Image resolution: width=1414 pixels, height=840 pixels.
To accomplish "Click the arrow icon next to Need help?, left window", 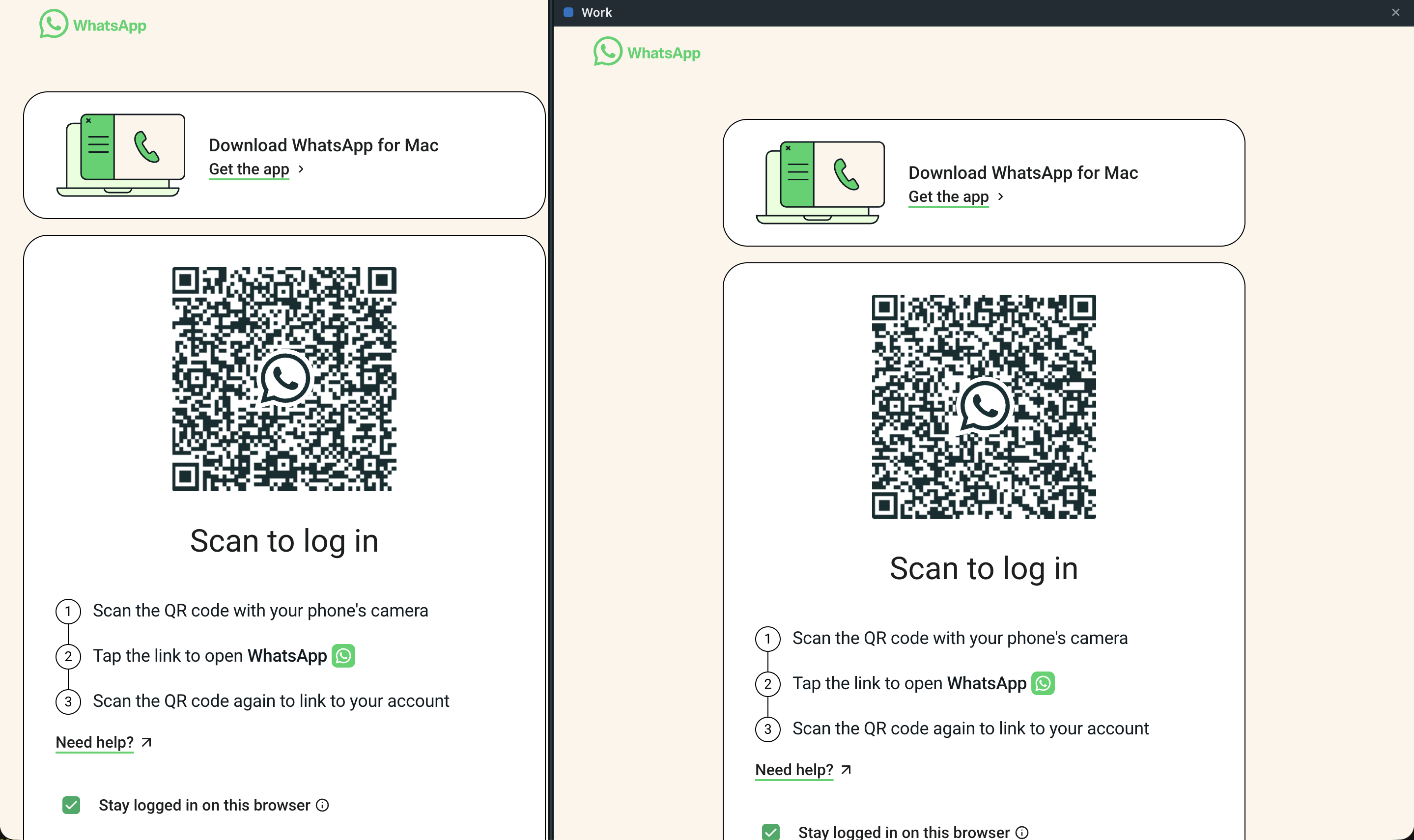I will click(x=146, y=742).
